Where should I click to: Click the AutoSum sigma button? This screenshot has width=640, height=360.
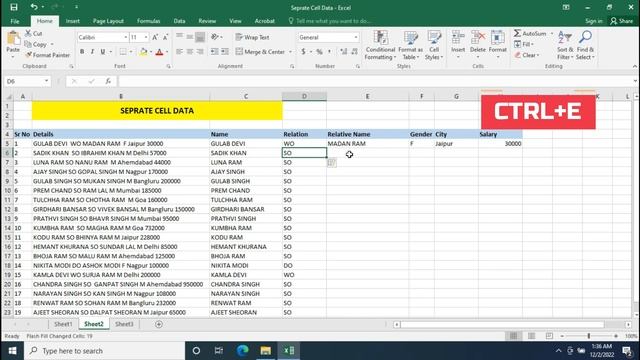(x=530, y=33)
